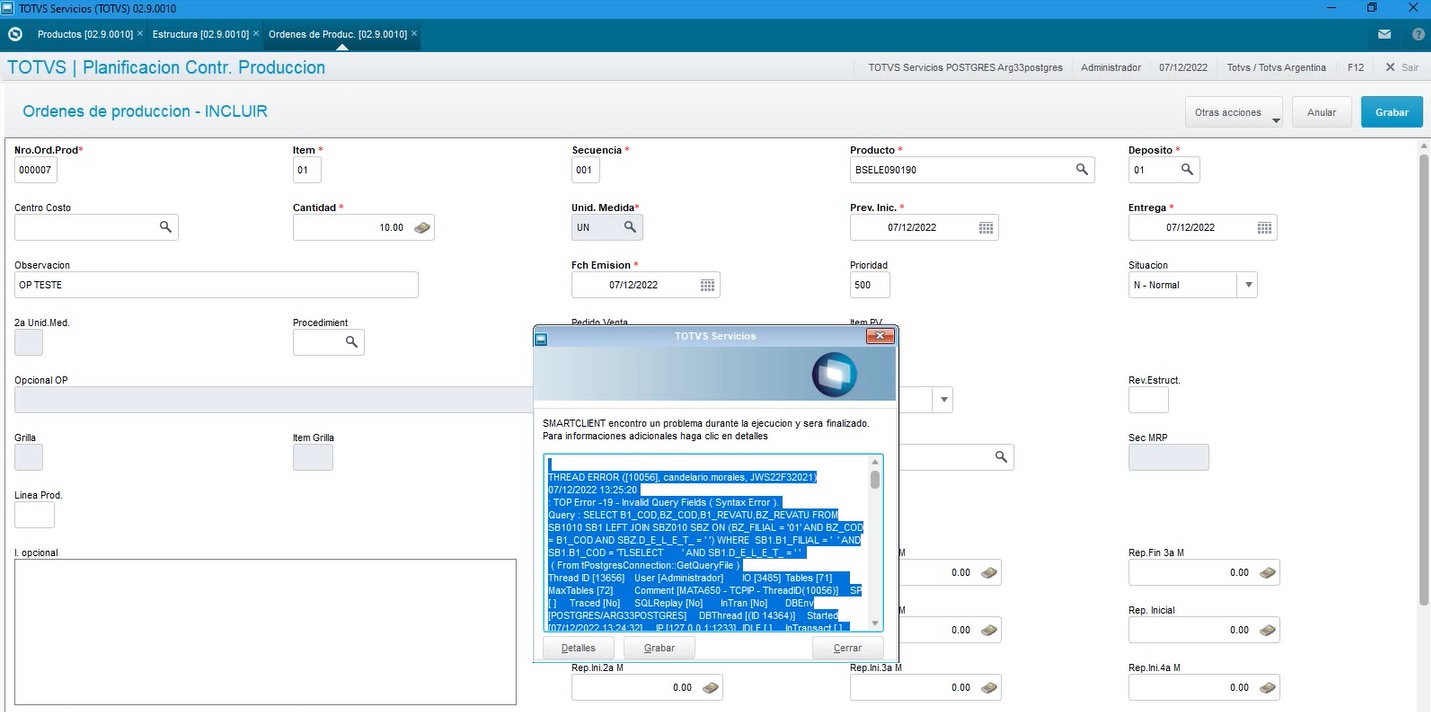Open calendar for Entrega date
The width and height of the screenshot is (1431, 712).
[1264, 228]
